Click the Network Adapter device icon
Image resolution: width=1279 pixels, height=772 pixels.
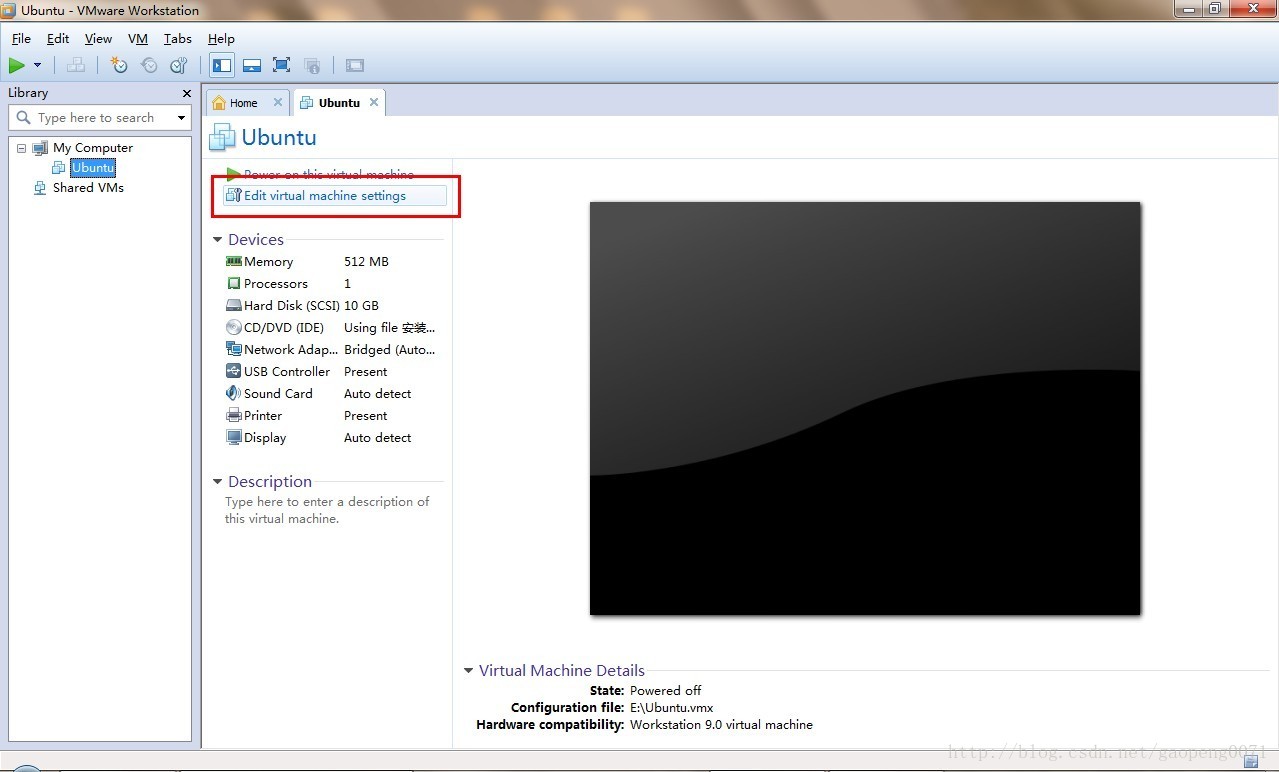click(234, 349)
